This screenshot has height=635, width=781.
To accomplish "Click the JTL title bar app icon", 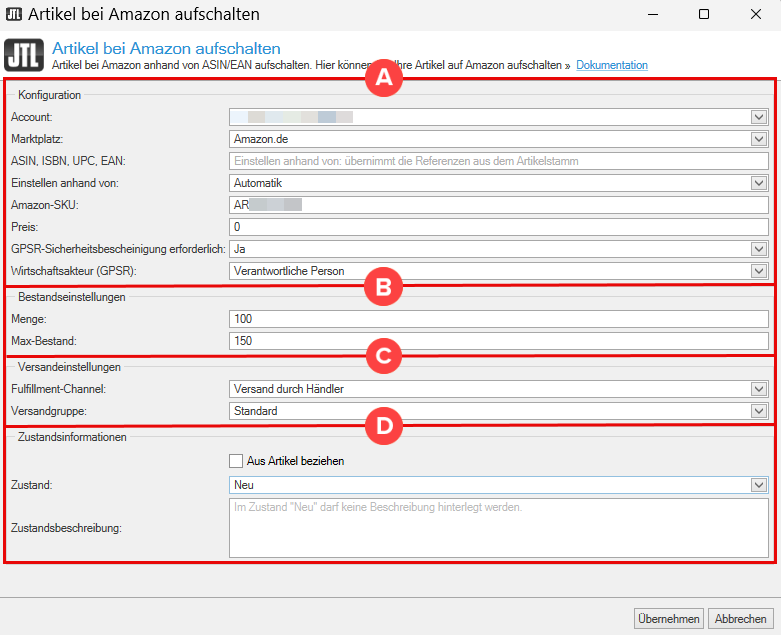I will [x=14, y=15].
